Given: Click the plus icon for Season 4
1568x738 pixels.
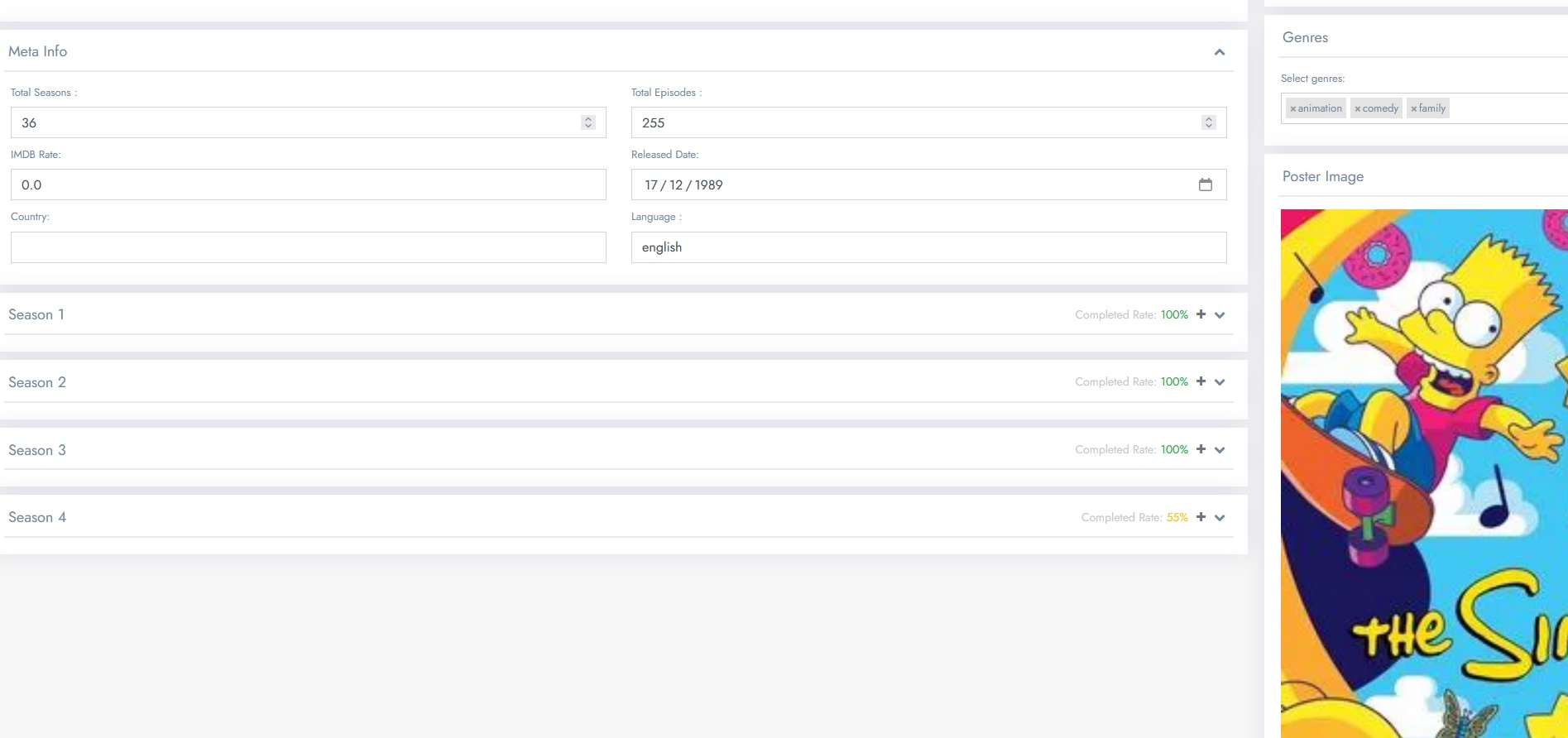Looking at the screenshot, I should [1201, 517].
